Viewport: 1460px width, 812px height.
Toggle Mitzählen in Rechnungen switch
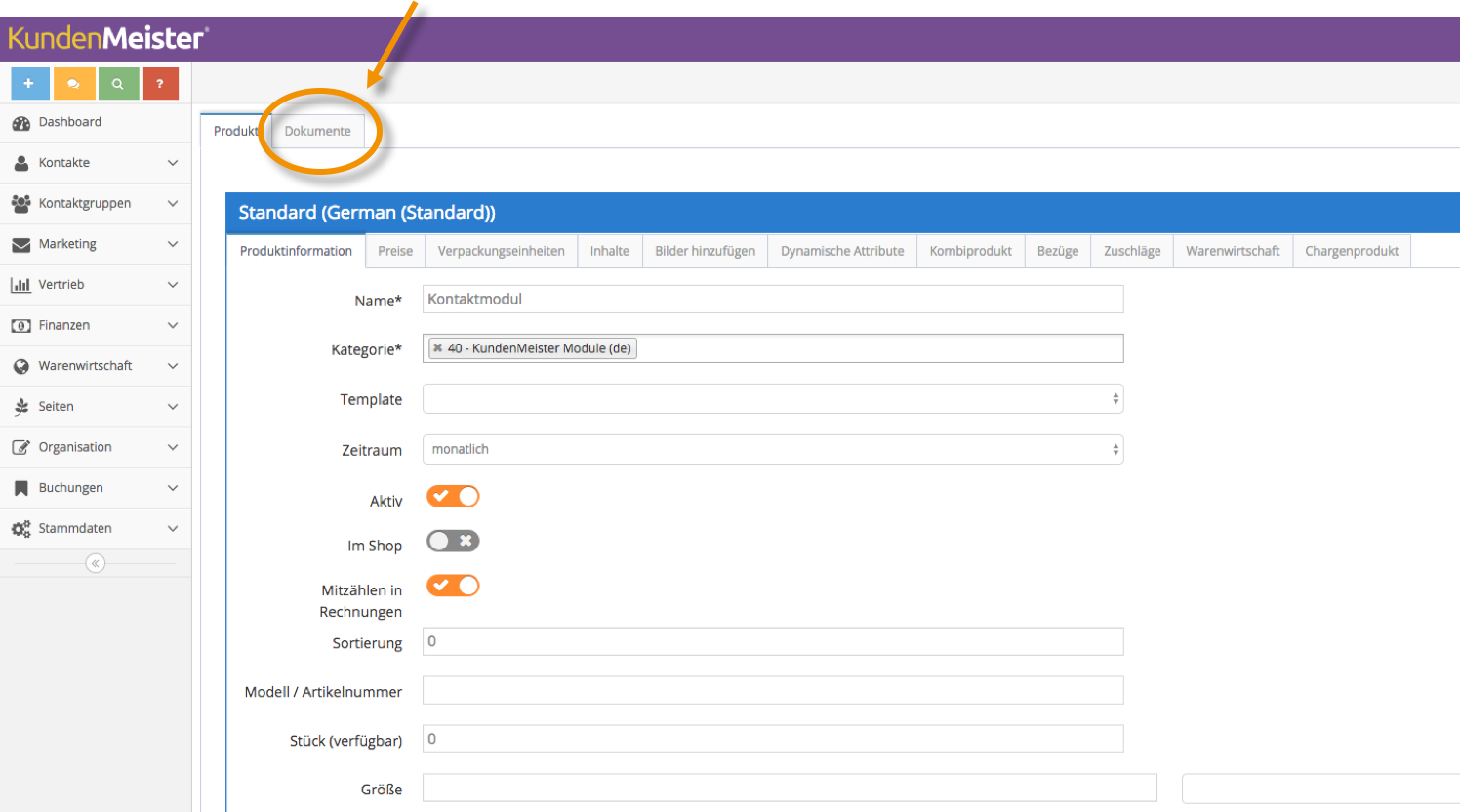(453, 586)
